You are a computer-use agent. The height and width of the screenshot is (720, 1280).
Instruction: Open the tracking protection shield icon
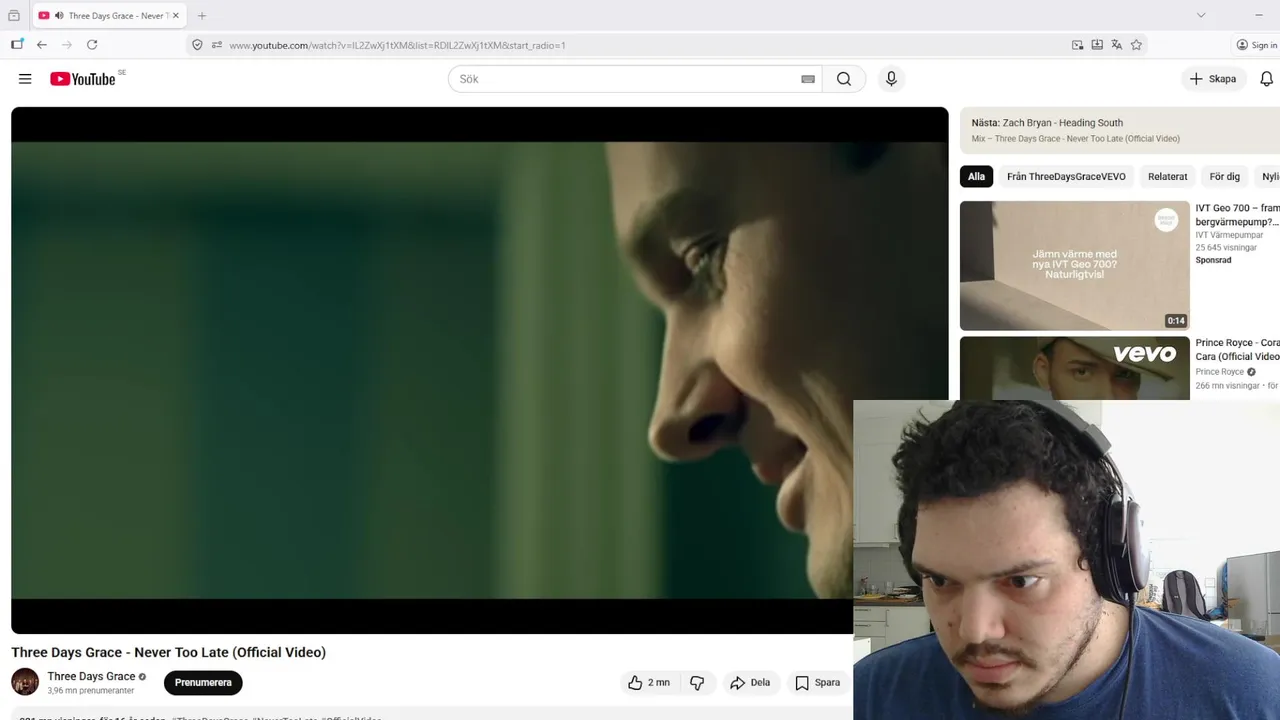197,45
